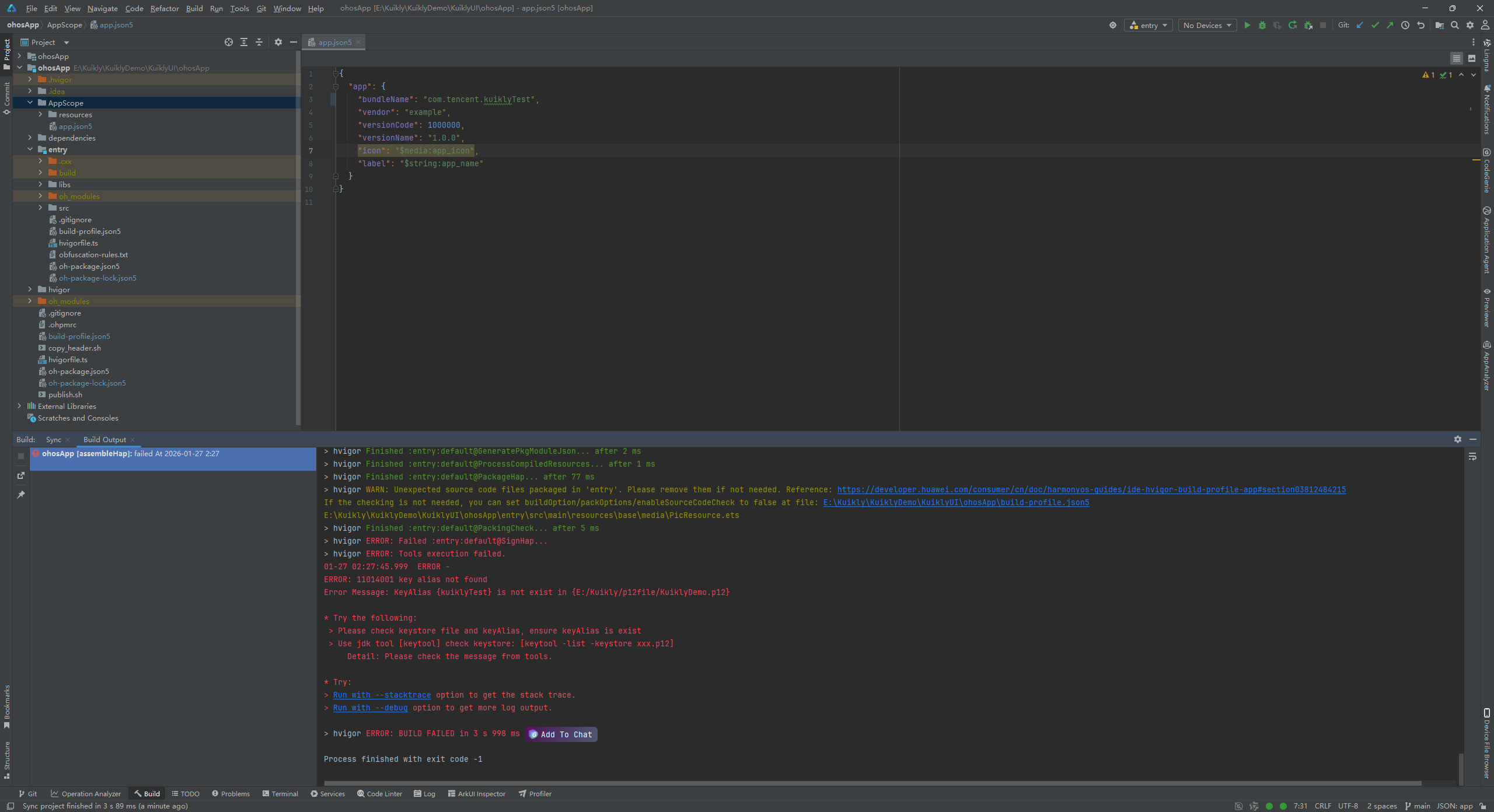1494x812 pixels.
Task: Click the Run with --stacktrace link
Action: [382, 695]
